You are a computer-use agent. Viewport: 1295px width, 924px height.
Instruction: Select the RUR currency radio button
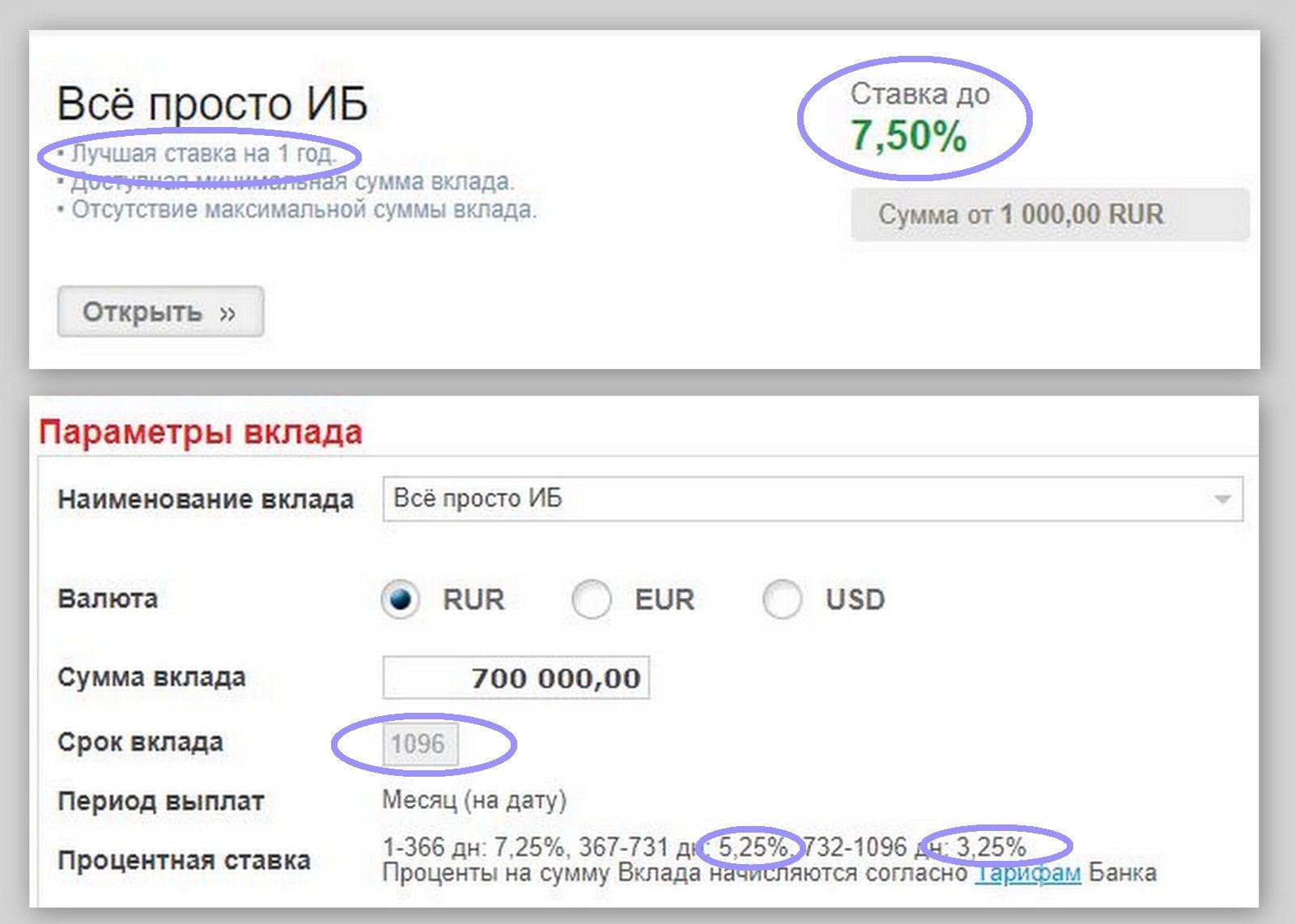(x=400, y=600)
